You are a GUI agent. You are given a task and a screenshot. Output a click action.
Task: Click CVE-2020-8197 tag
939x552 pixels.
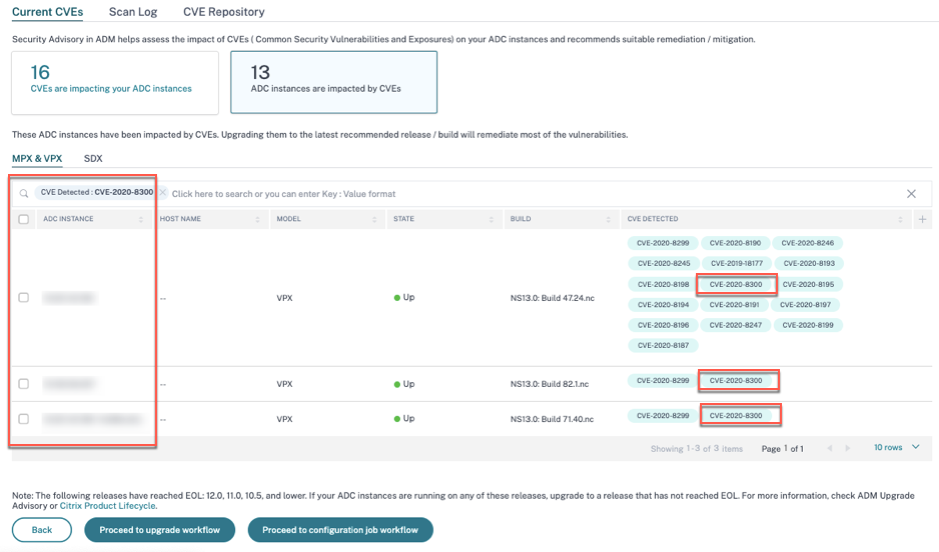click(805, 305)
